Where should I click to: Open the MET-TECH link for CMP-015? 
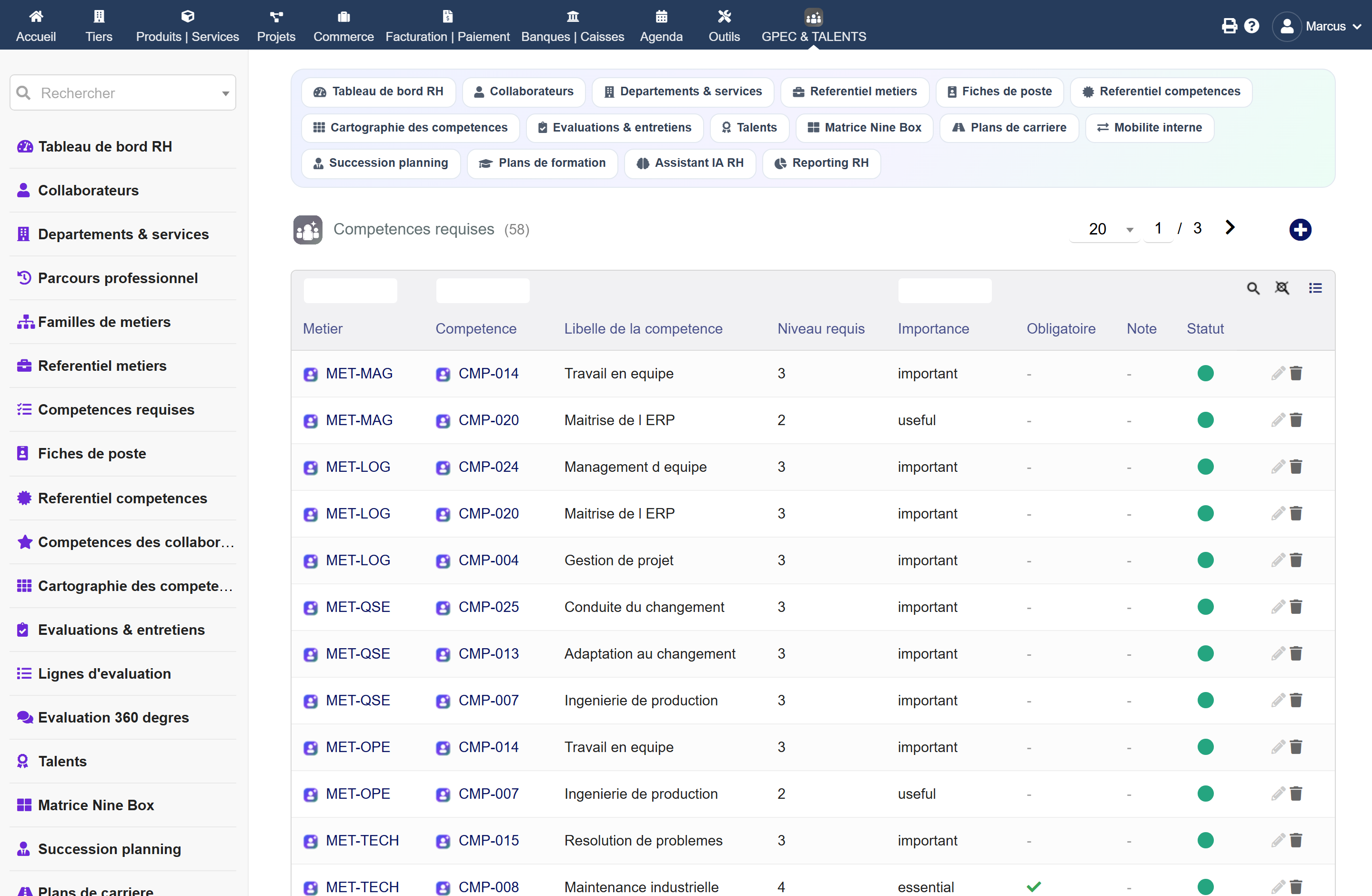[363, 841]
